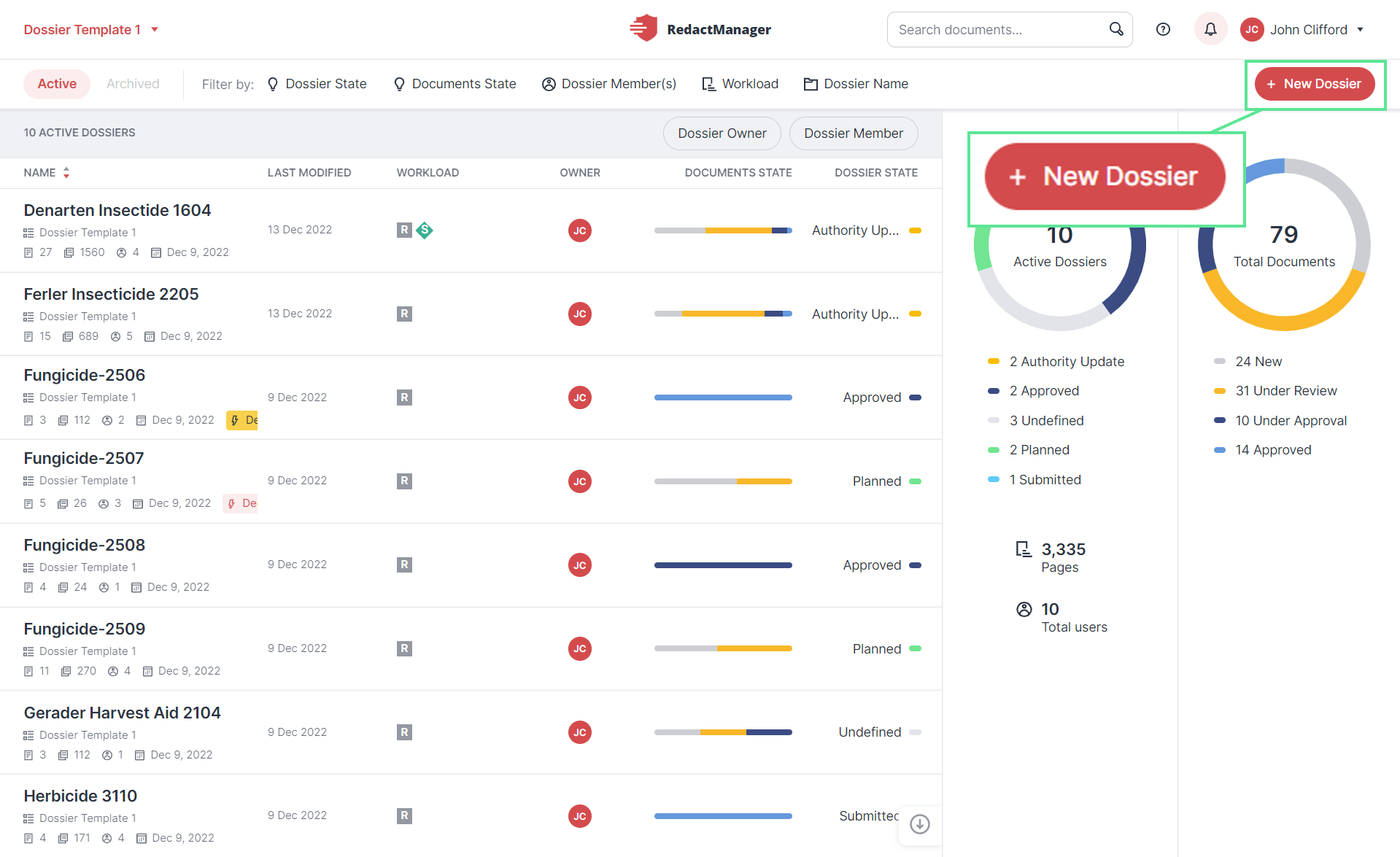This screenshot has height=857, width=1400.
Task: Switch to the Archived tab
Action: tap(133, 84)
